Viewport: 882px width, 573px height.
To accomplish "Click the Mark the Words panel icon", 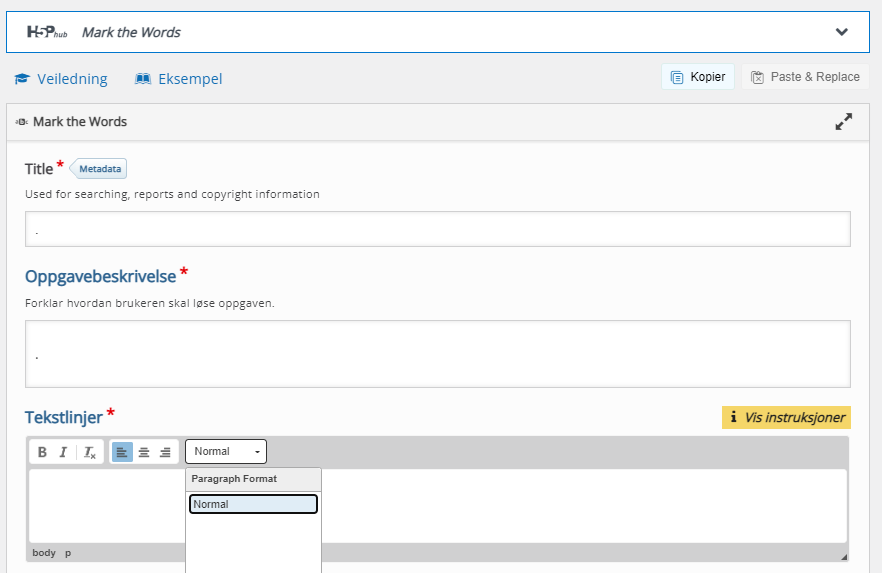I will coord(22,121).
